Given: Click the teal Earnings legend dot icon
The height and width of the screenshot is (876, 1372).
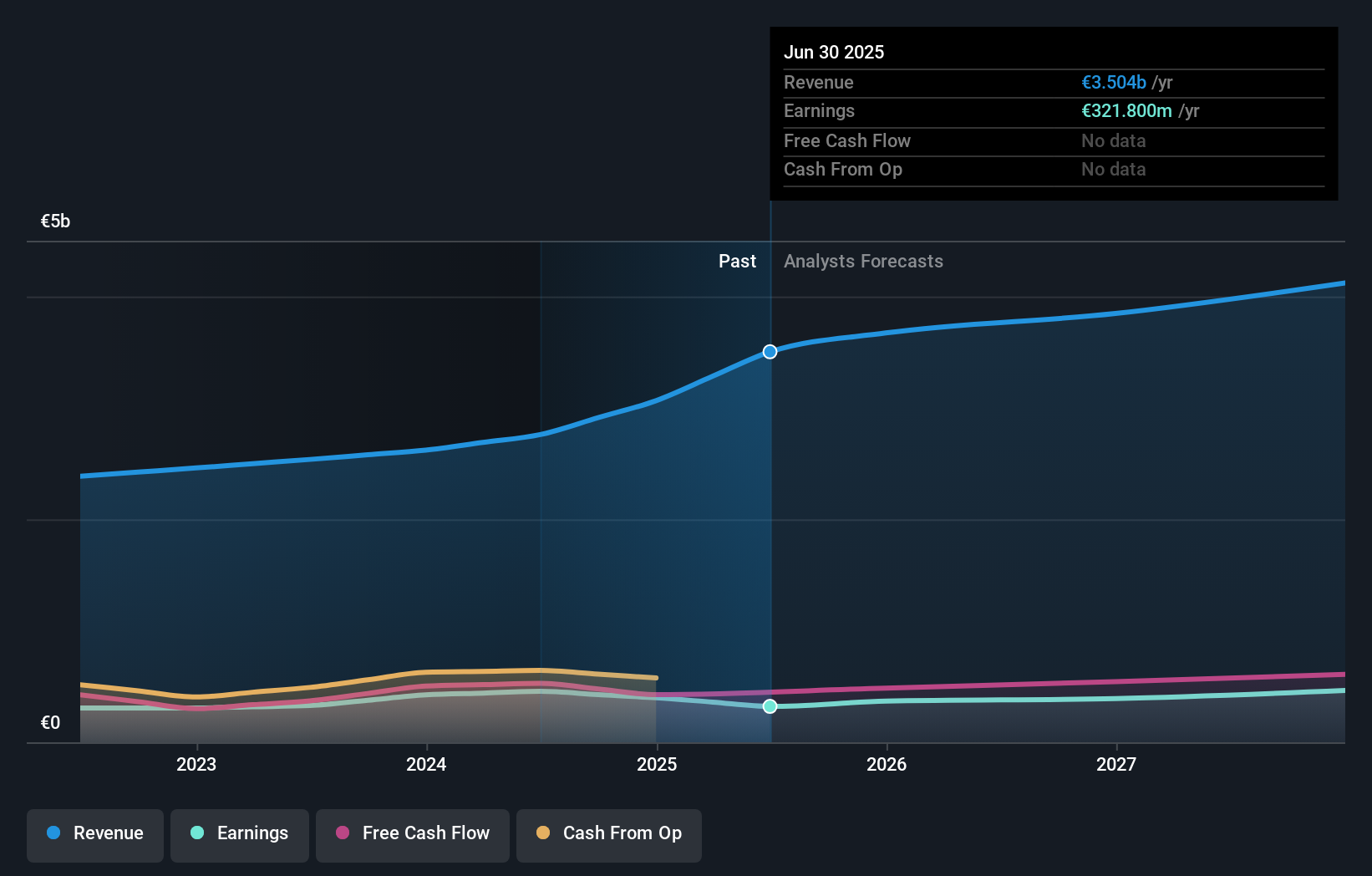Looking at the screenshot, I should [196, 833].
